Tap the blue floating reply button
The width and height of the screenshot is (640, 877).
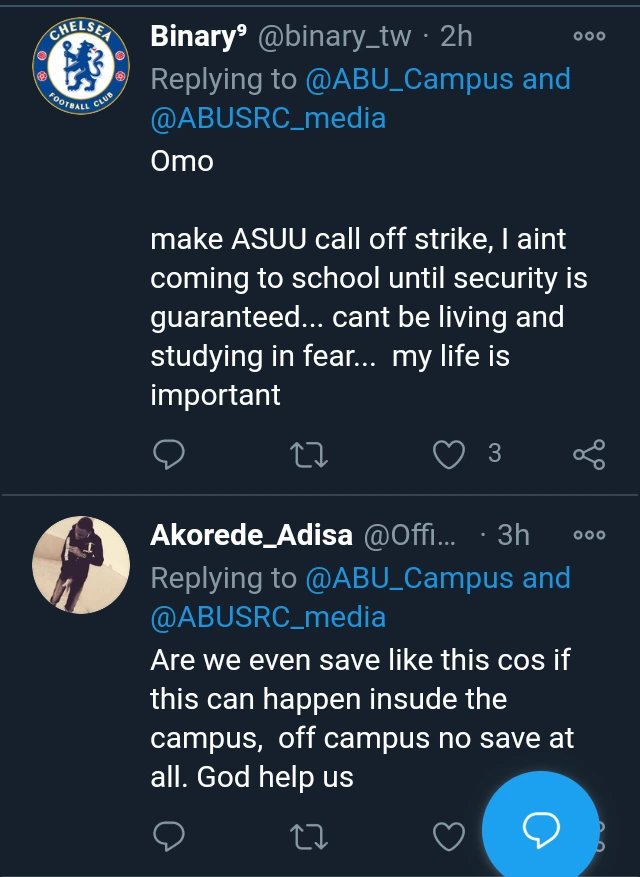point(540,828)
